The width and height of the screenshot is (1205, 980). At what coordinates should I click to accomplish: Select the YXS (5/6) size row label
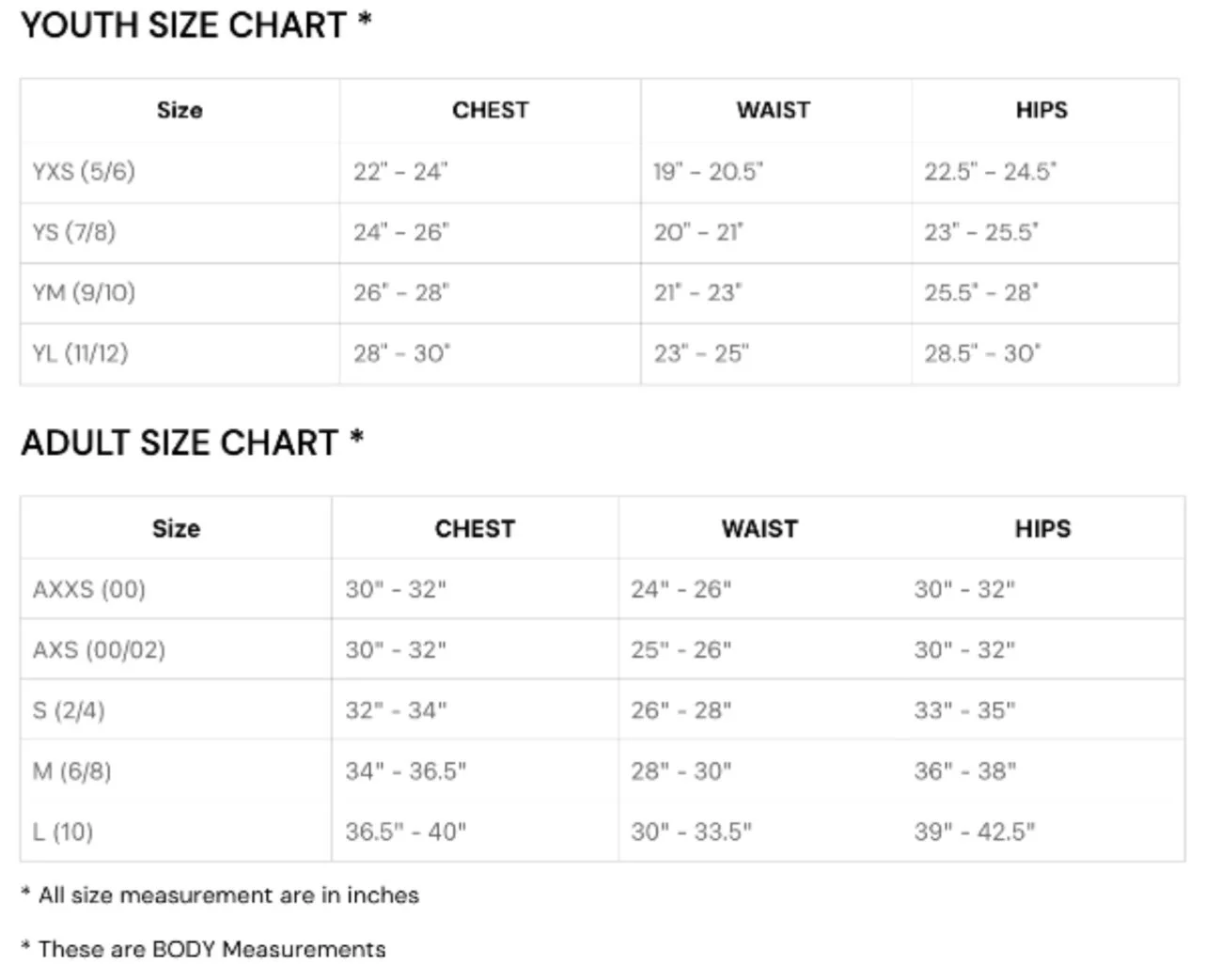click(x=84, y=172)
